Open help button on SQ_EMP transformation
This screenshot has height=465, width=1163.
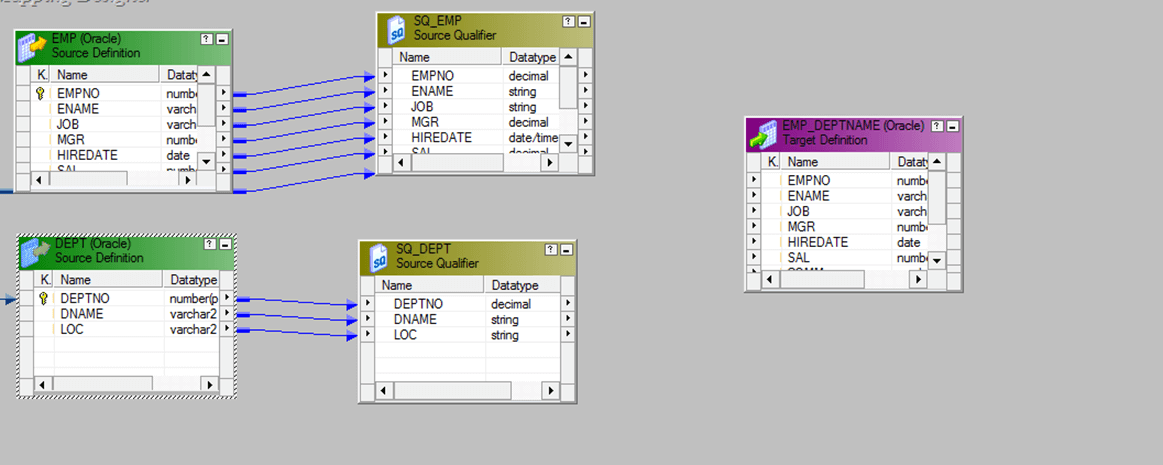(x=568, y=22)
